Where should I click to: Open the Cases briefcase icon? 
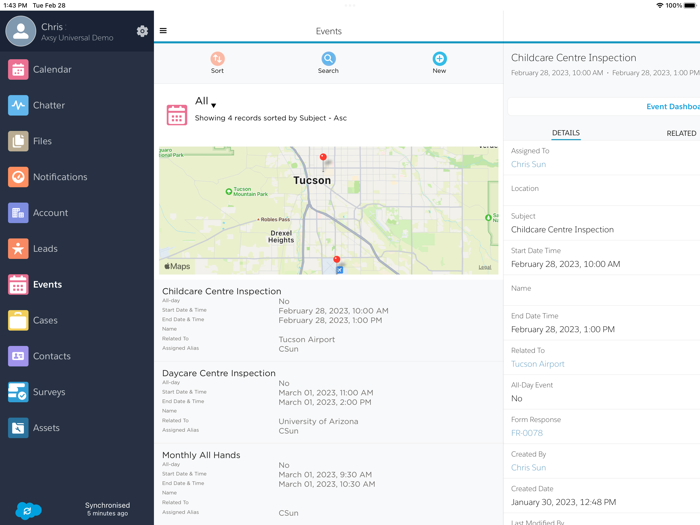(18, 320)
